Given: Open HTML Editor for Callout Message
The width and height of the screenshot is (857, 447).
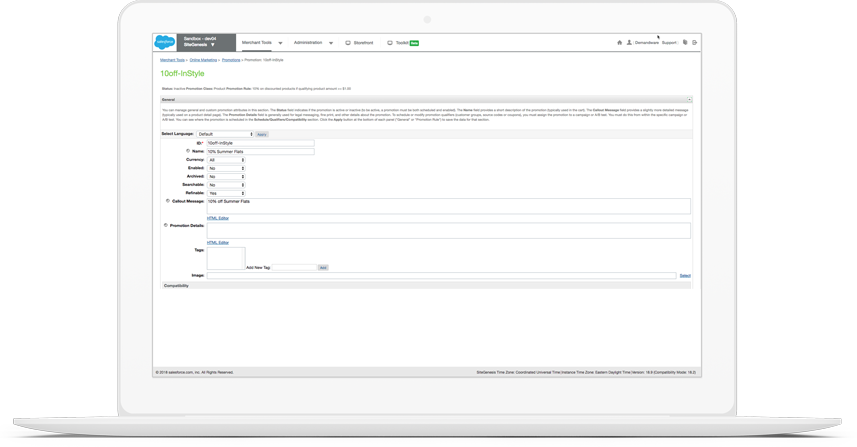Looking at the screenshot, I should tap(218, 218).
